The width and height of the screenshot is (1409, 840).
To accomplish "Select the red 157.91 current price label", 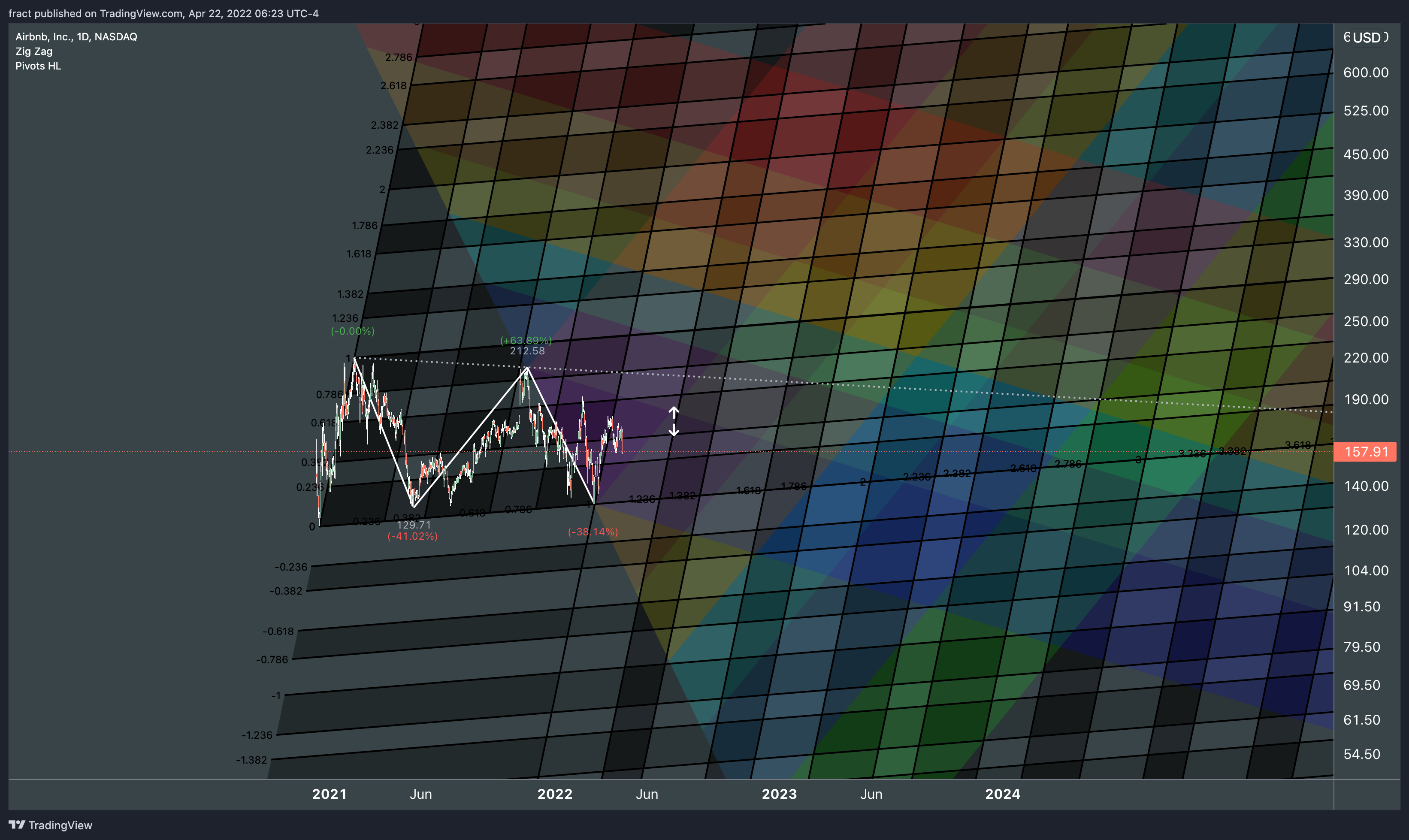I will [x=1365, y=452].
